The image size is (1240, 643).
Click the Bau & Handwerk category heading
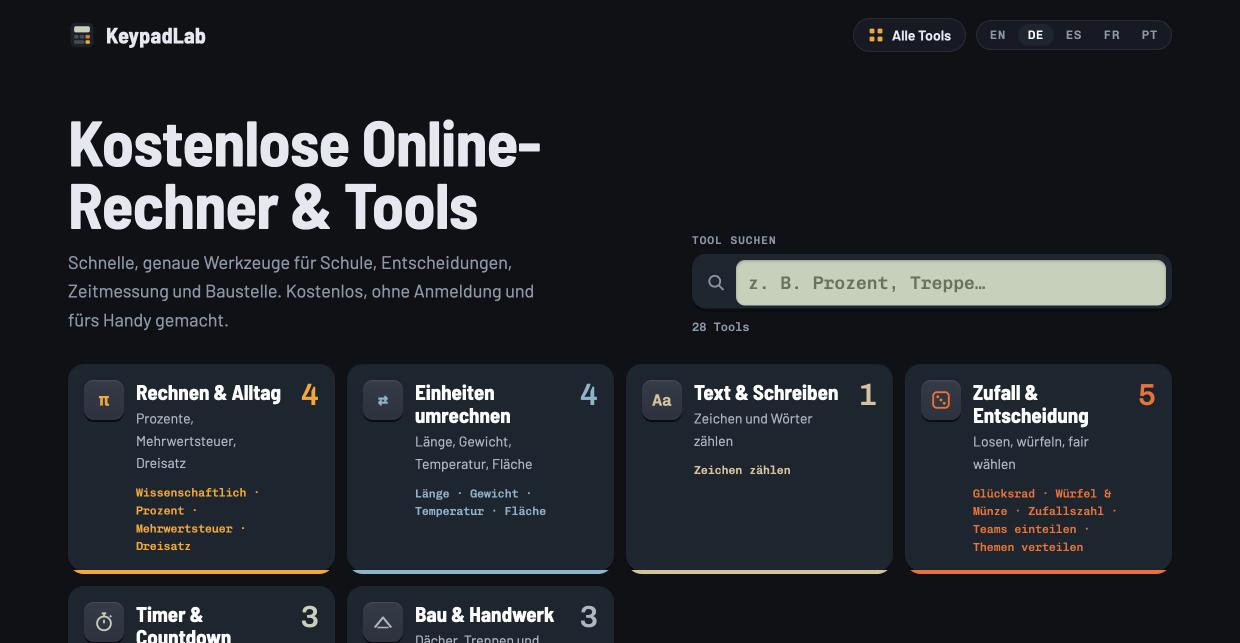[x=484, y=615]
